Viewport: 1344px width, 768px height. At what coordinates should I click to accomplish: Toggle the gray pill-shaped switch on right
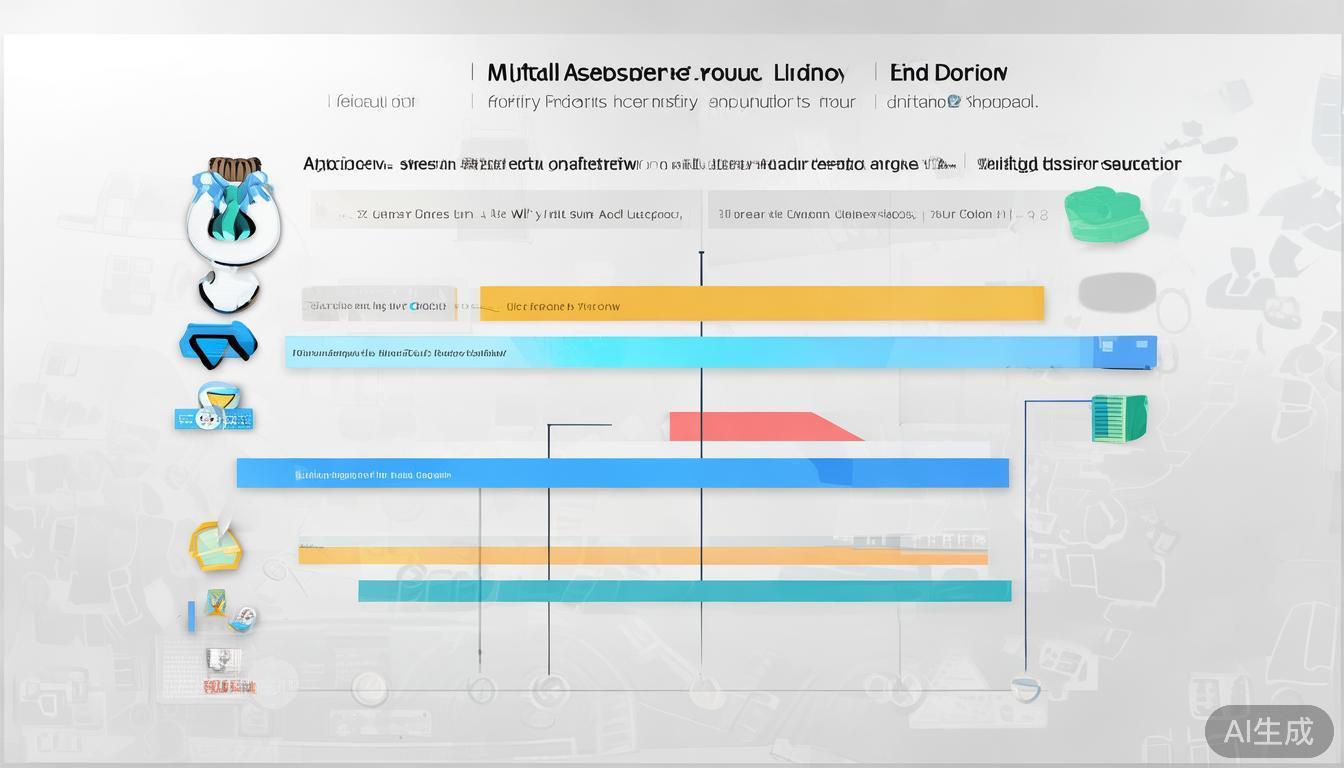click(1117, 293)
